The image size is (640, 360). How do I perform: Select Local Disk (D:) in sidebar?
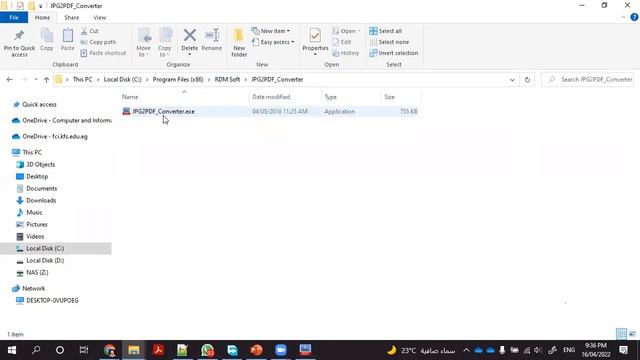pos(45,260)
